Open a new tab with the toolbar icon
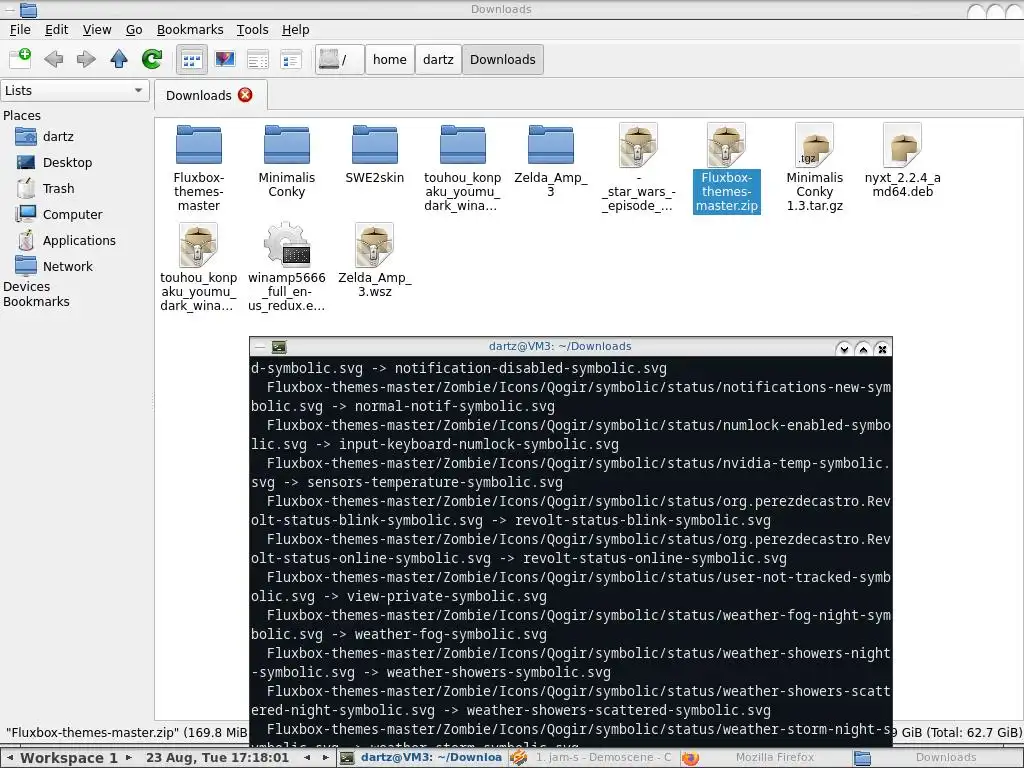The height and width of the screenshot is (768, 1024). (x=20, y=59)
